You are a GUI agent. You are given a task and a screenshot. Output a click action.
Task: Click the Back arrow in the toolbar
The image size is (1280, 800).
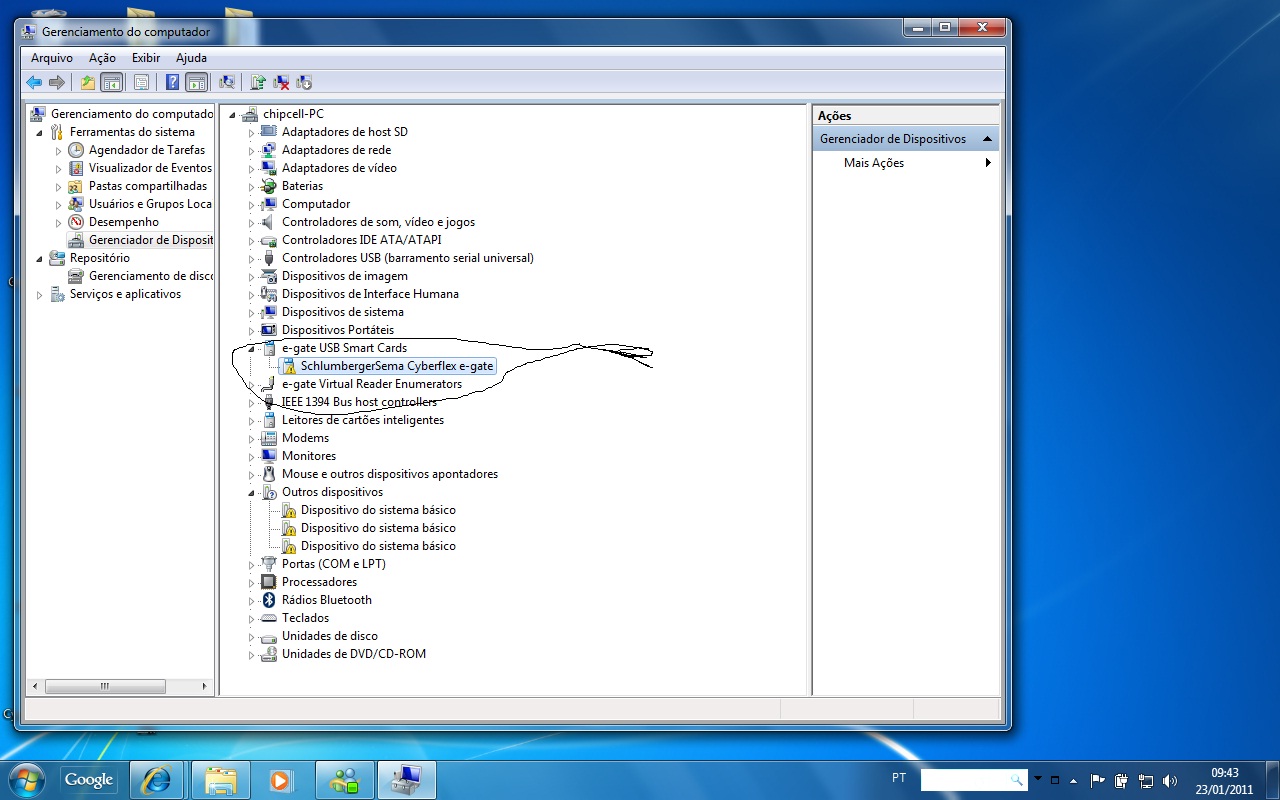coord(34,82)
